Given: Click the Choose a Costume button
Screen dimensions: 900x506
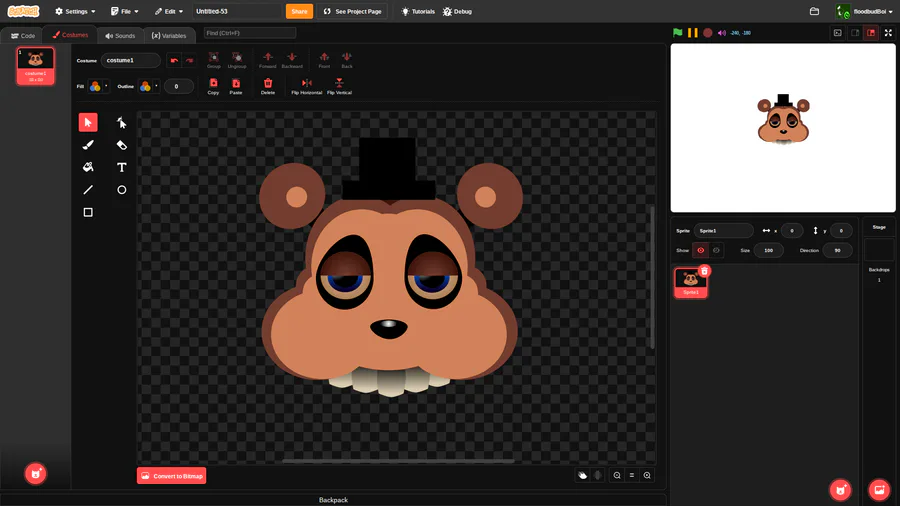Looking at the screenshot, I should click(x=36, y=474).
